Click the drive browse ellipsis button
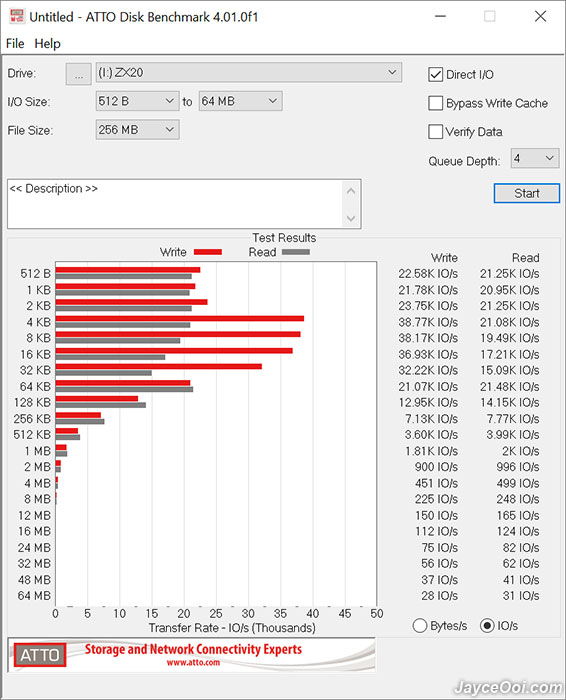 [79, 74]
